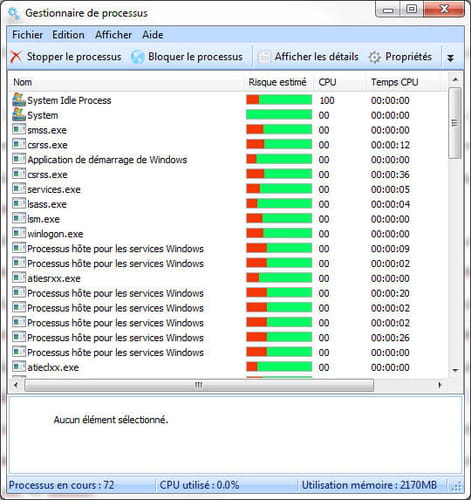Open the Afficher menu
The image size is (471, 500).
coord(113,35)
